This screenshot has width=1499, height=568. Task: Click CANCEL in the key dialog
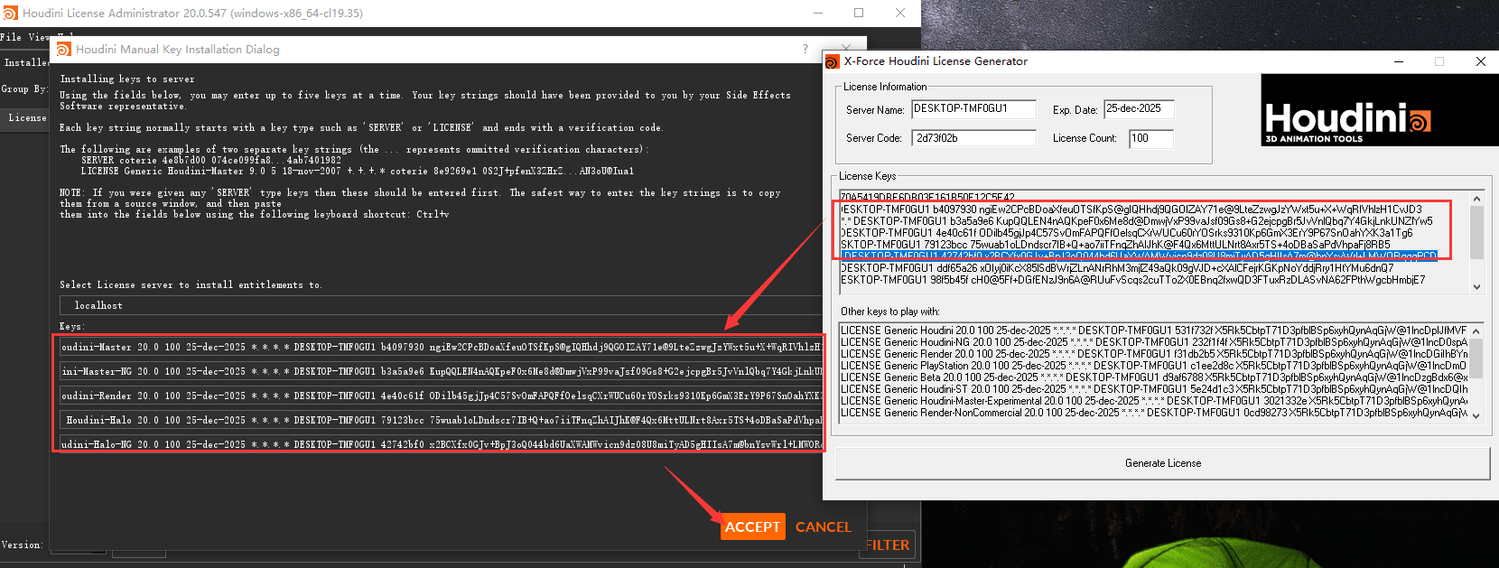[x=823, y=527]
